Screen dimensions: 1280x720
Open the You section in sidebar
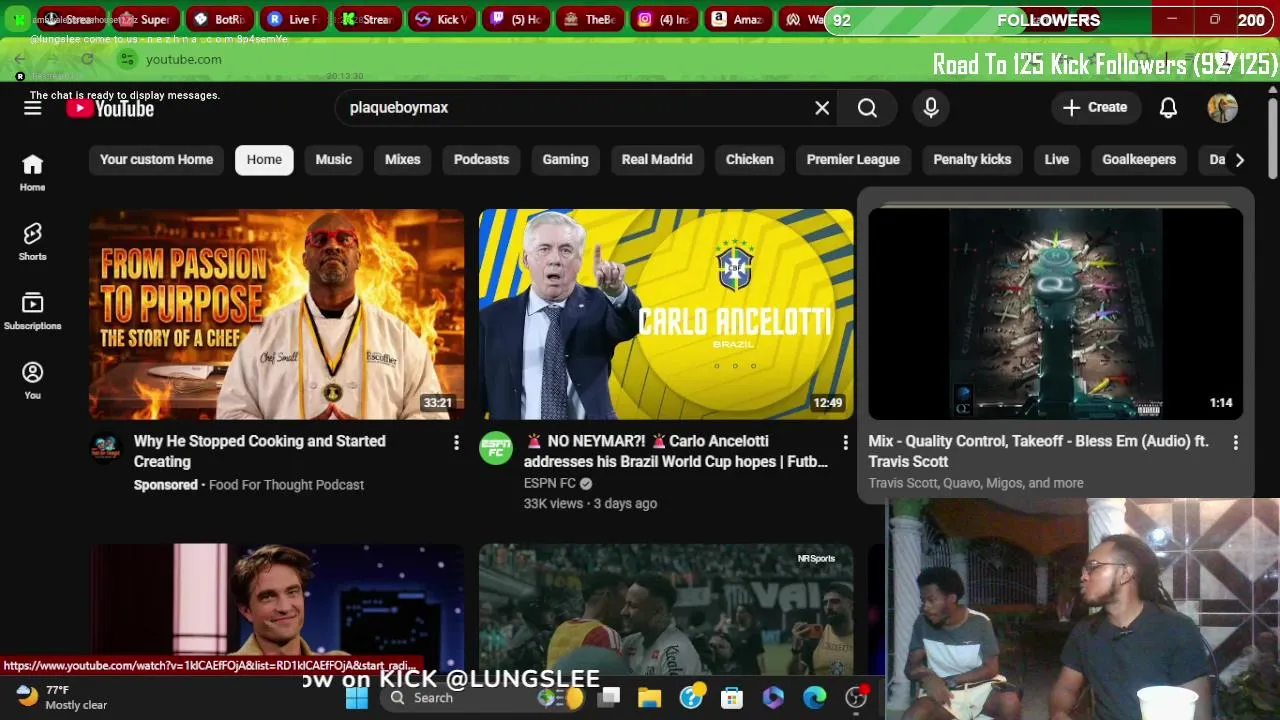point(33,380)
